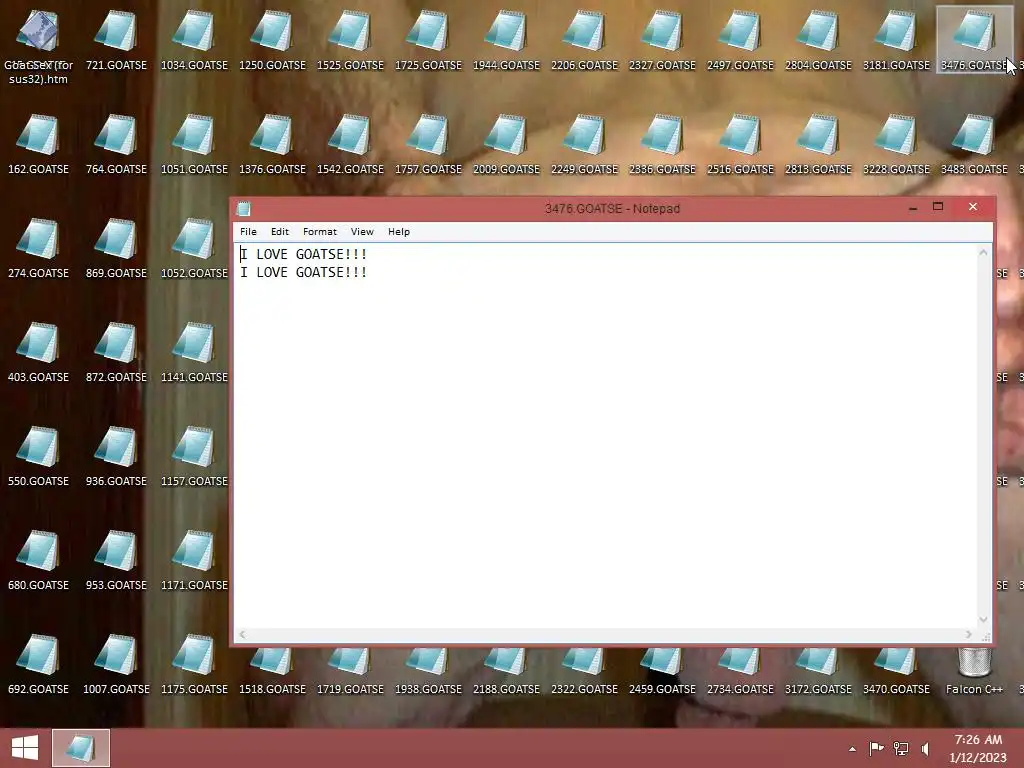This screenshot has width=1024, height=768.
Task: Select the 1525.GOATSE desktop file
Action: click(x=350, y=40)
